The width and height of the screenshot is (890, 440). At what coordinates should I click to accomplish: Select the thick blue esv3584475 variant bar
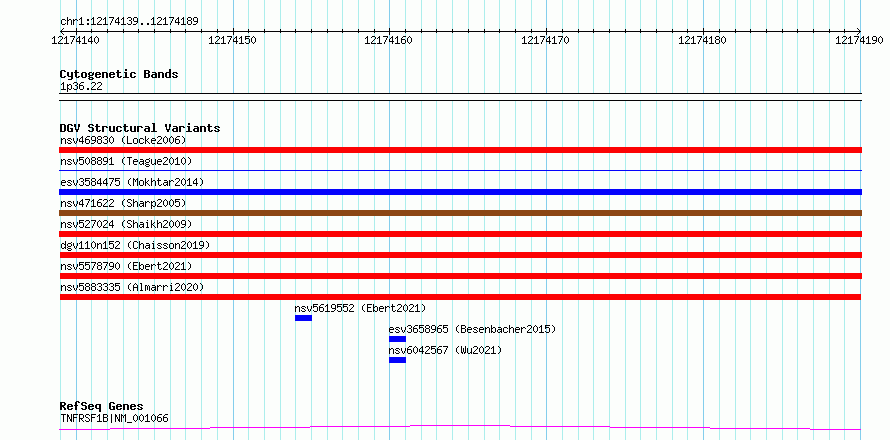(460, 192)
